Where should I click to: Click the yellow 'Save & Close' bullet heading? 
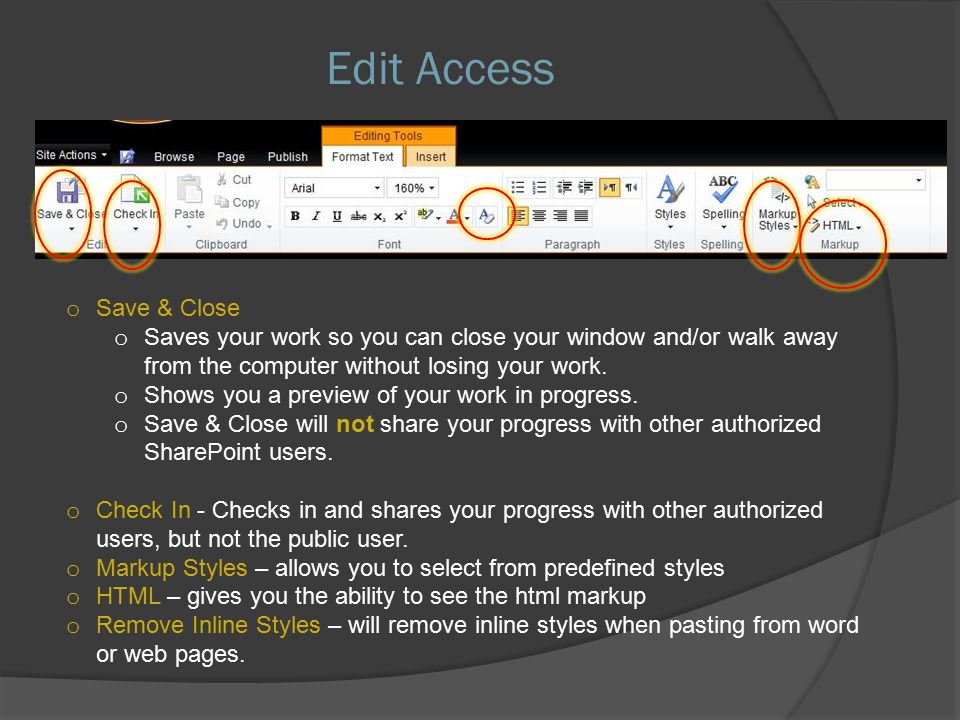pos(168,308)
